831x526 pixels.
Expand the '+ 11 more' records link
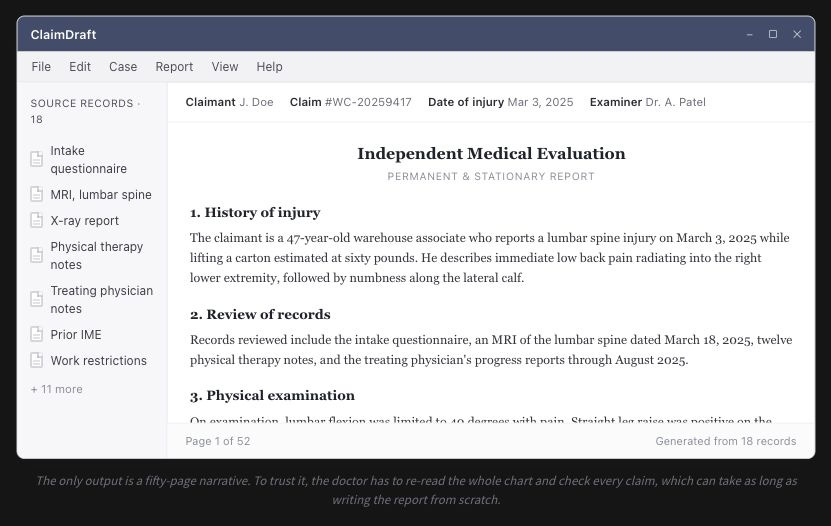[57, 389]
